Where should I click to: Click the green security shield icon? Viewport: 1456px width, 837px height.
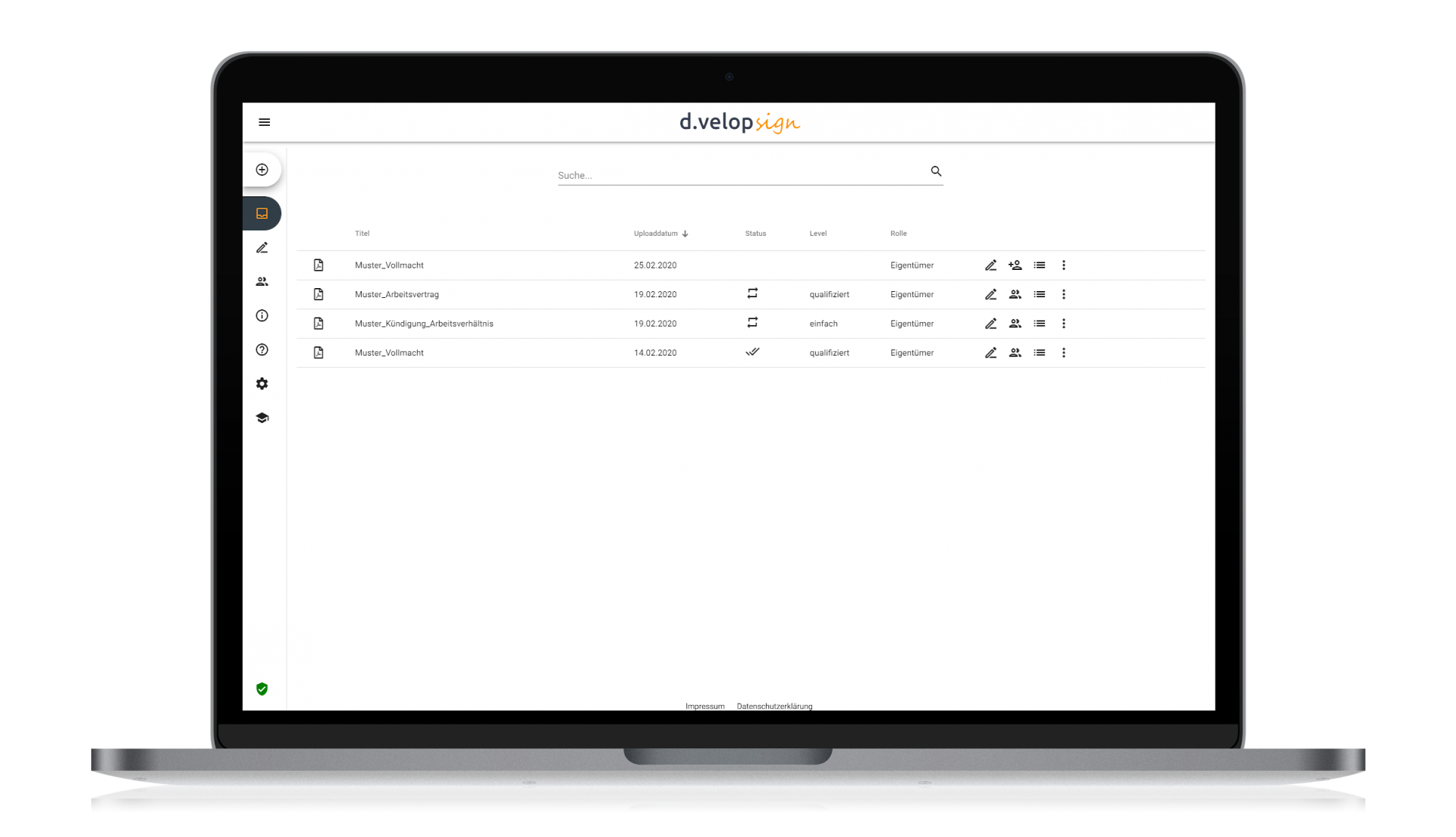[262, 689]
